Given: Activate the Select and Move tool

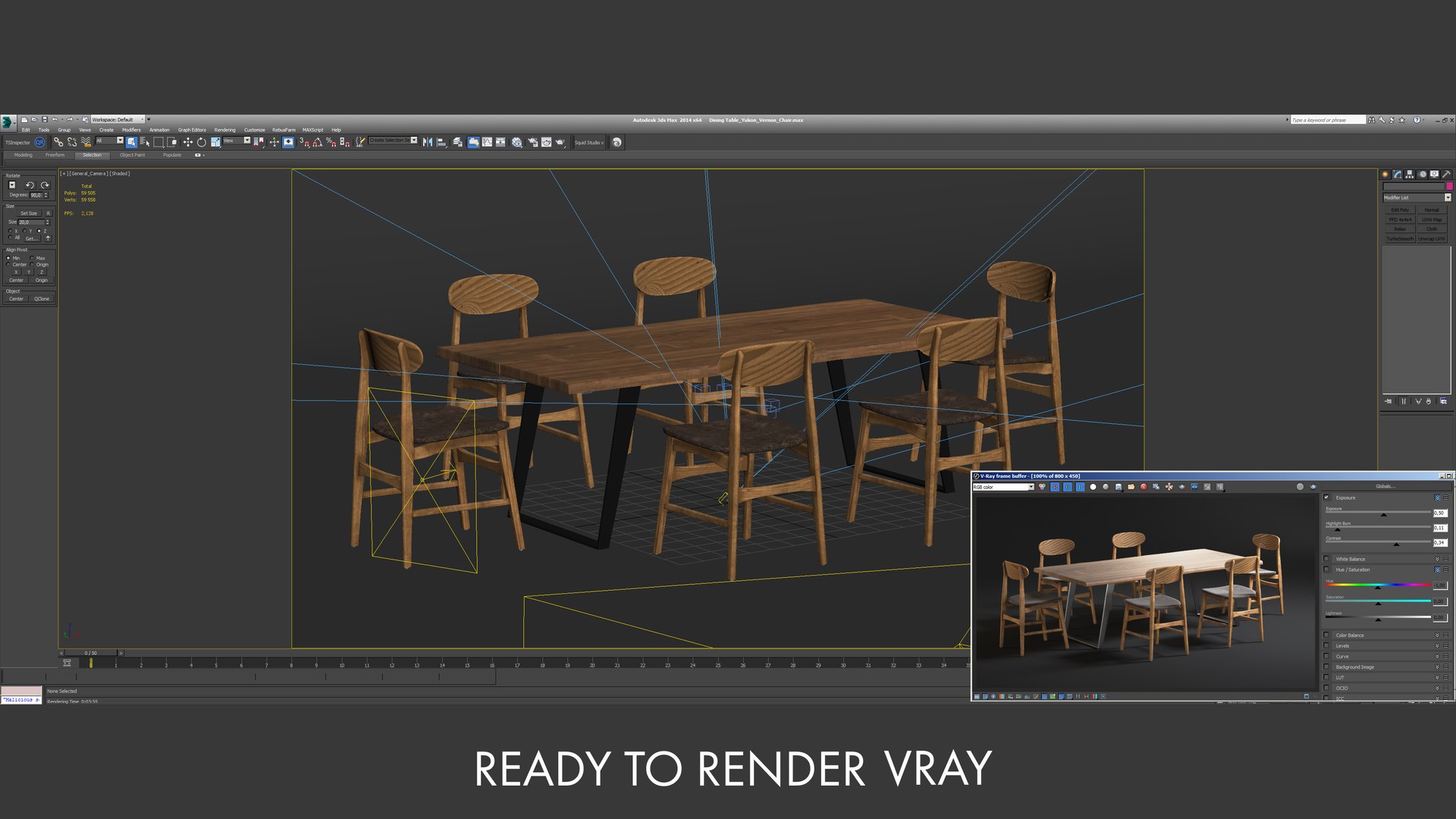Looking at the screenshot, I should (x=187, y=142).
